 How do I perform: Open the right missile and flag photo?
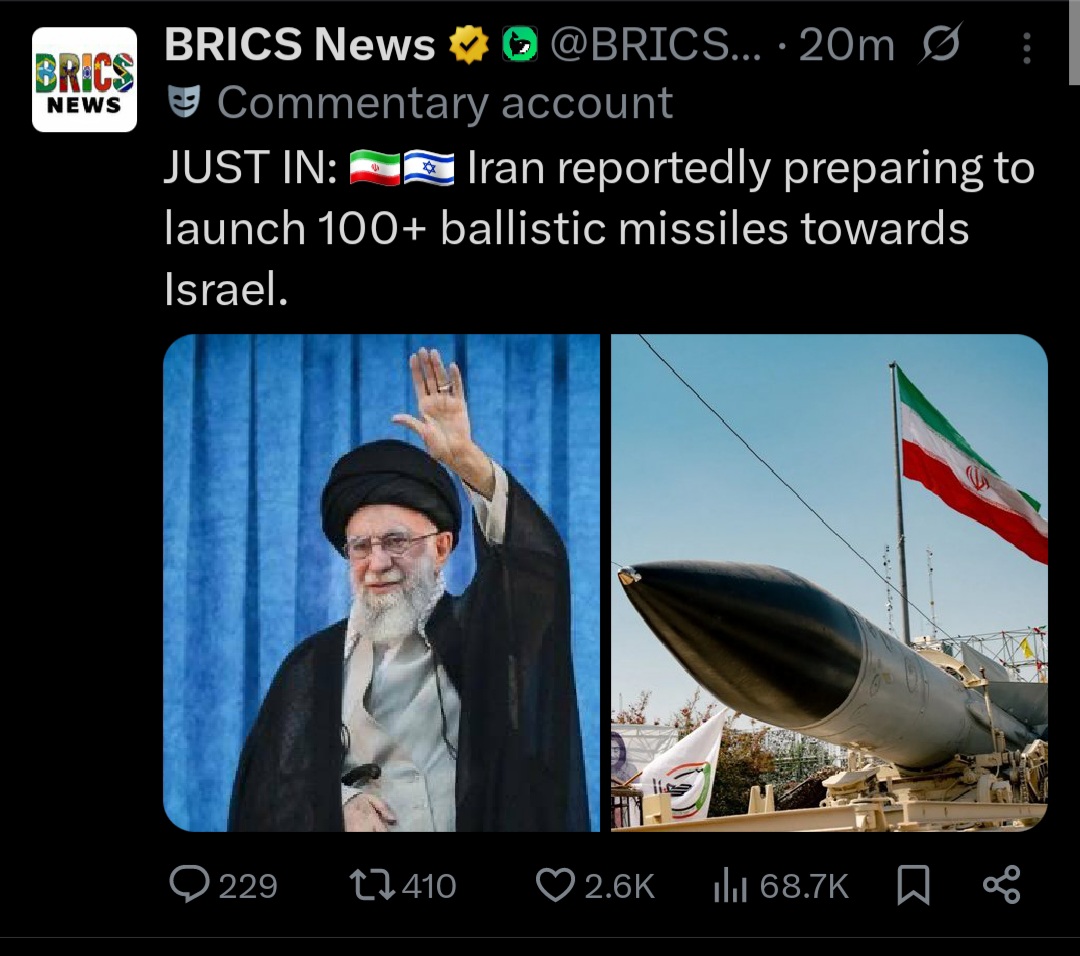coord(829,583)
